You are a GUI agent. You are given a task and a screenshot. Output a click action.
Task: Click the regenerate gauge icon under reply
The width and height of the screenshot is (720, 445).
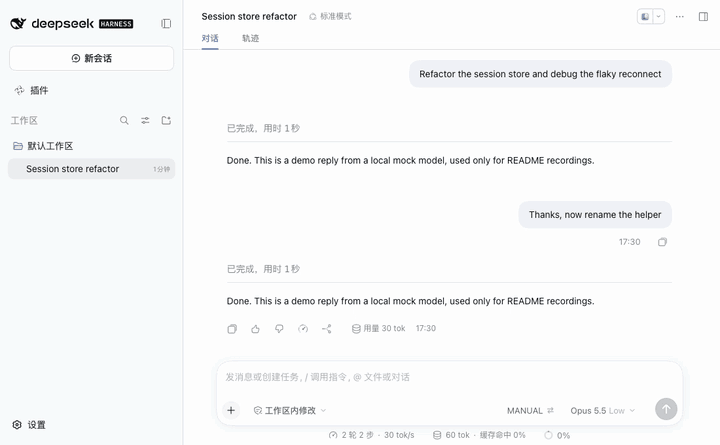303,329
